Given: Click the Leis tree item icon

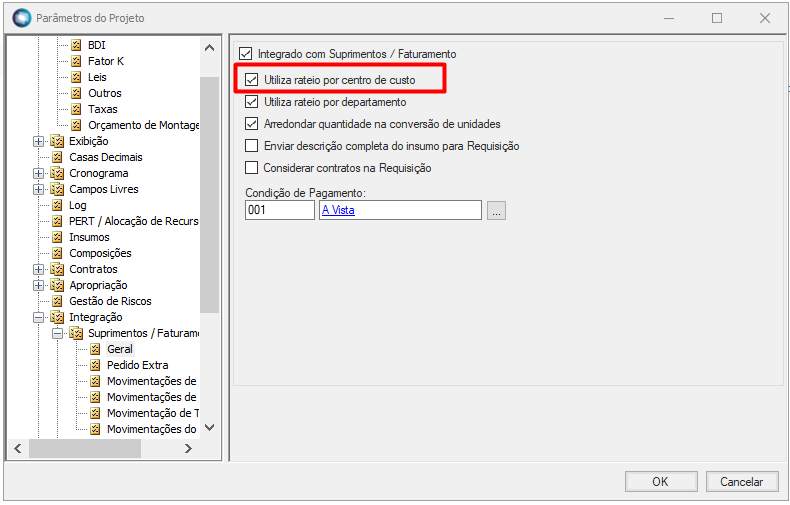Looking at the screenshot, I should (x=77, y=77).
